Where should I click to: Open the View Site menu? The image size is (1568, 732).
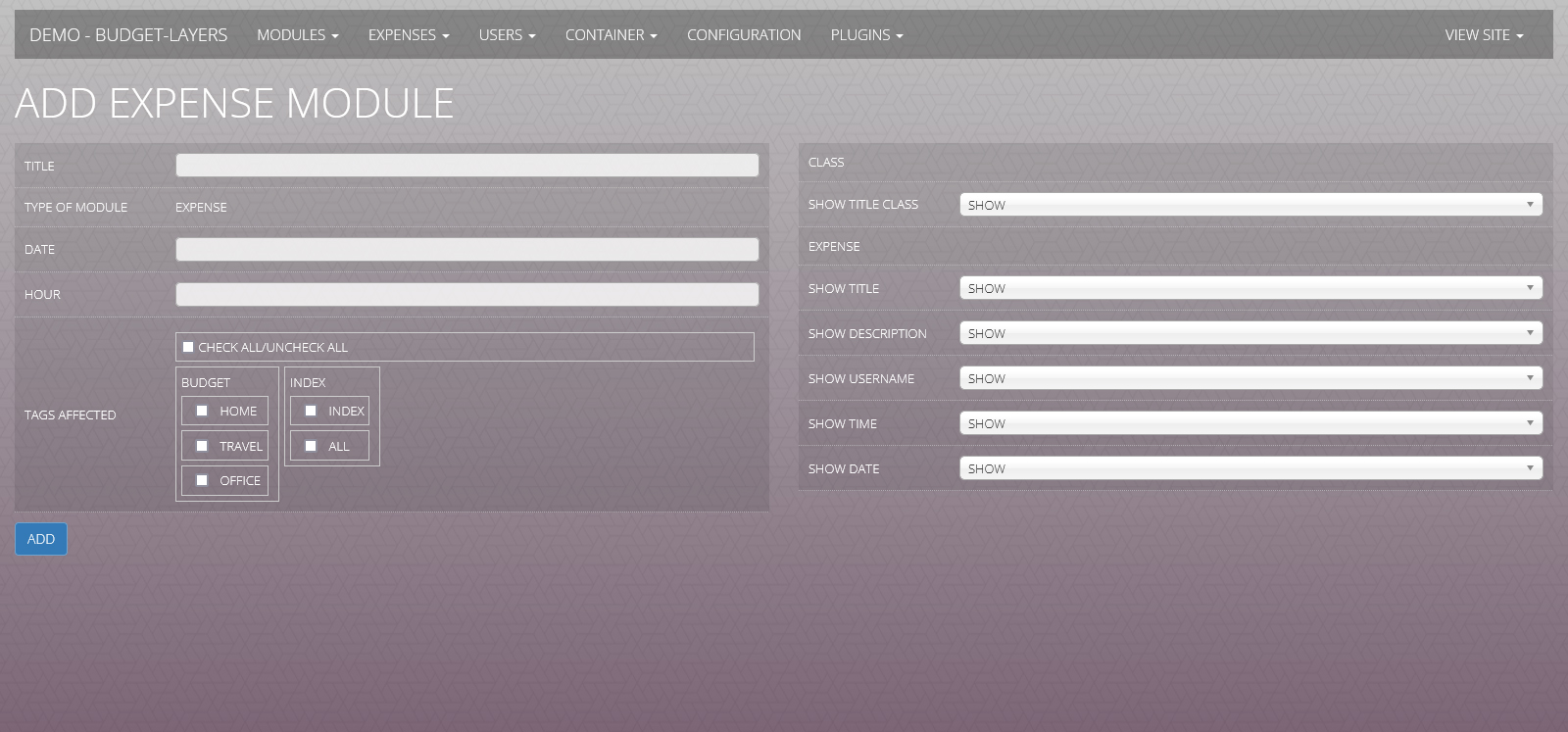[x=1484, y=35]
